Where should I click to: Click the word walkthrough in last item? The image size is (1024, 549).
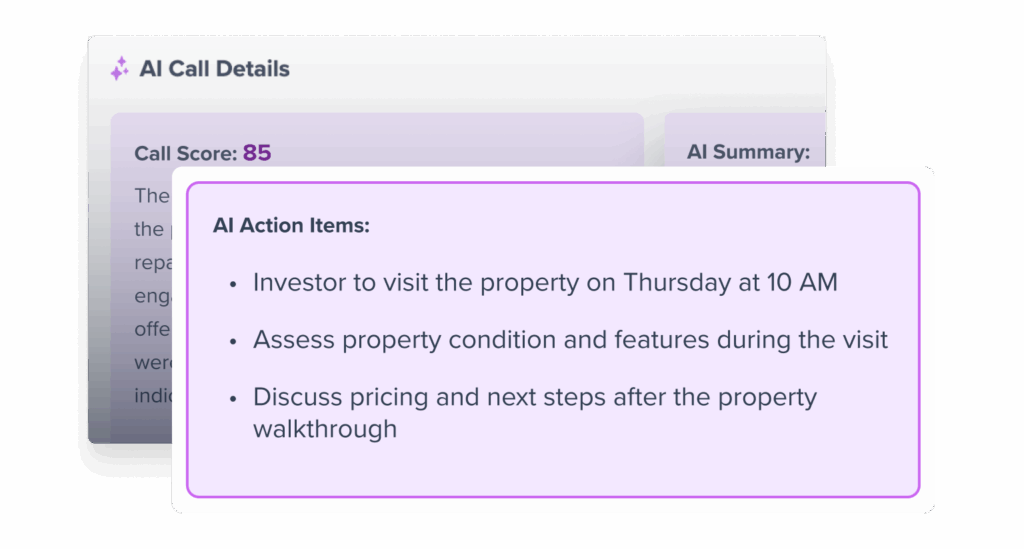[325, 429]
